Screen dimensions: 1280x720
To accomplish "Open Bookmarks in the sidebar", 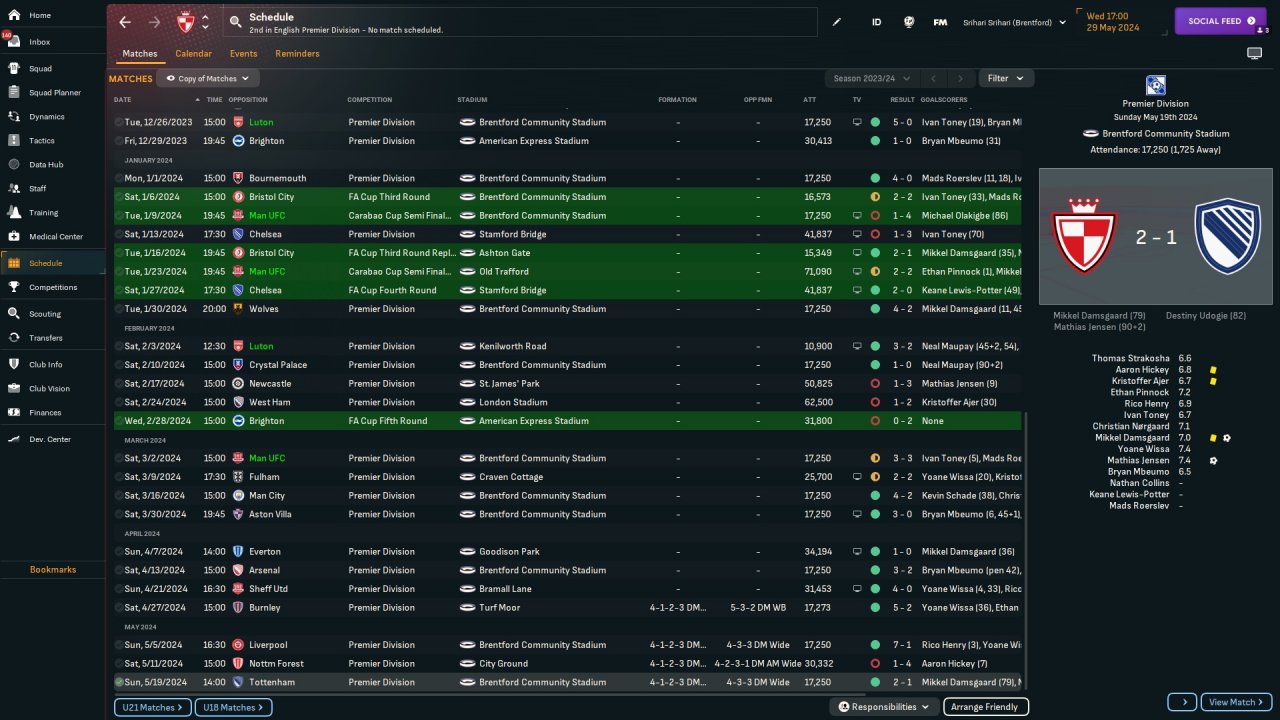I will pyautogui.click(x=52, y=570).
